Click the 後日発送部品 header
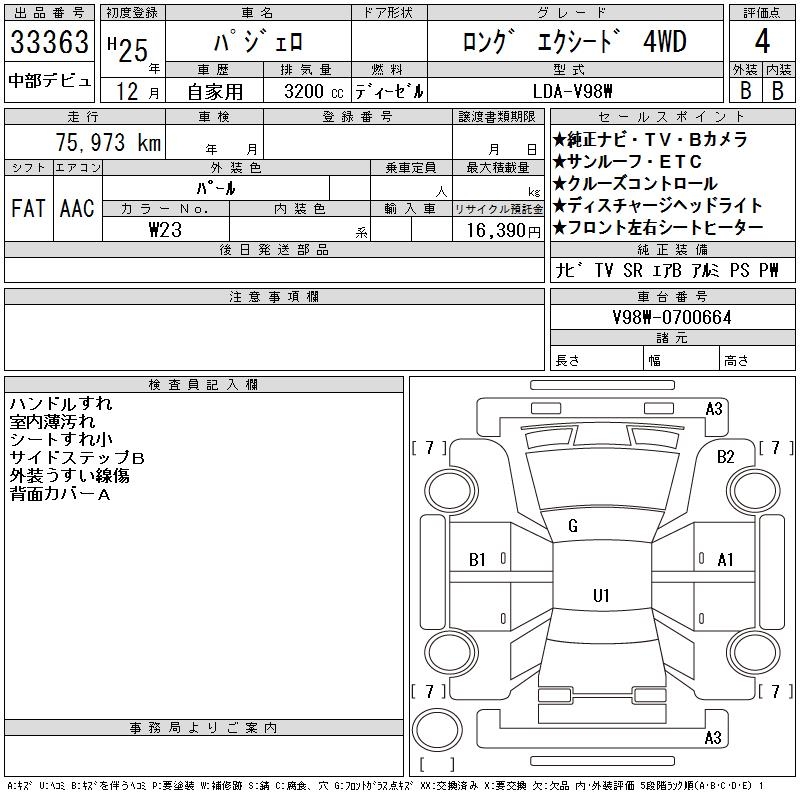Image resolution: width=800 pixels, height=800 pixels. click(x=274, y=249)
